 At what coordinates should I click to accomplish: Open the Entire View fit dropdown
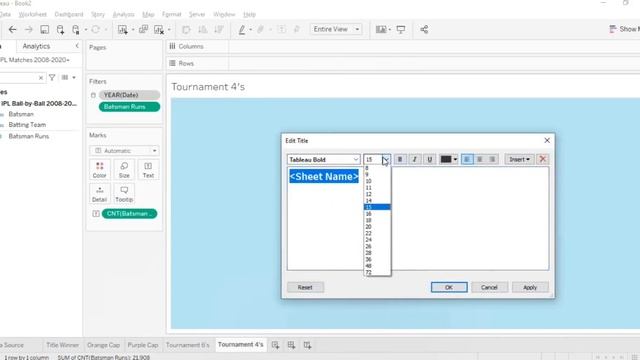click(x=336, y=29)
